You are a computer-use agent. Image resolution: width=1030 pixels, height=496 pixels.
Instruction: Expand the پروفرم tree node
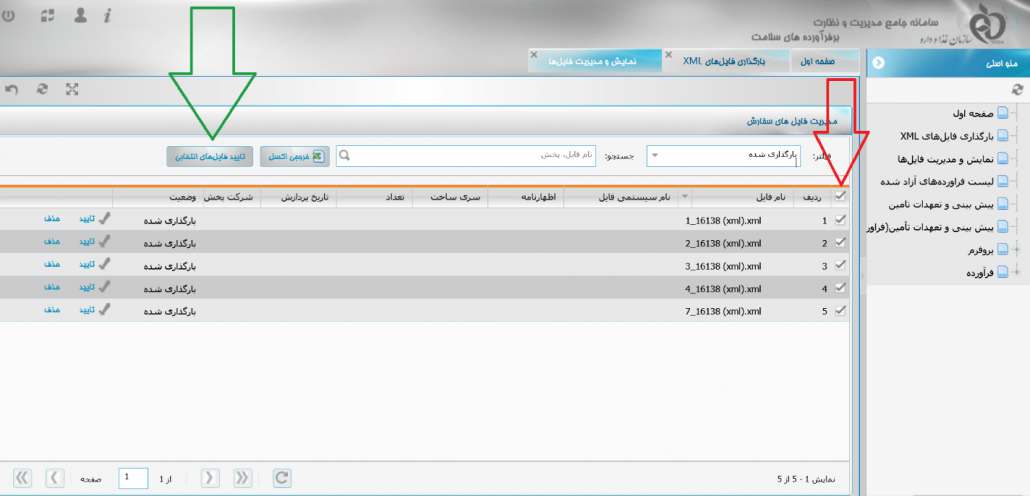click(x=1017, y=250)
